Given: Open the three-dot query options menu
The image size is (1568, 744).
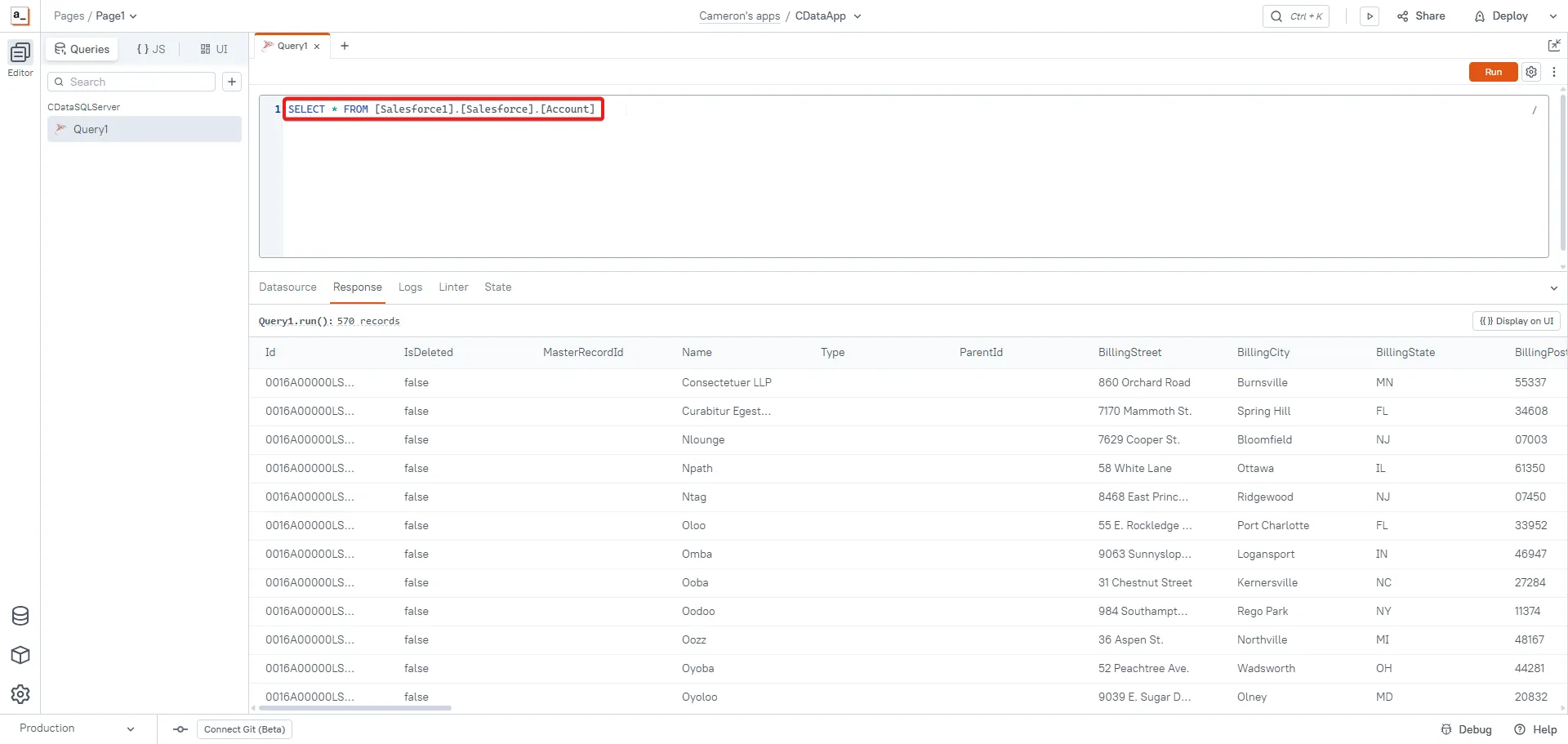Looking at the screenshot, I should pyautogui.click(x=1554, y=72).
